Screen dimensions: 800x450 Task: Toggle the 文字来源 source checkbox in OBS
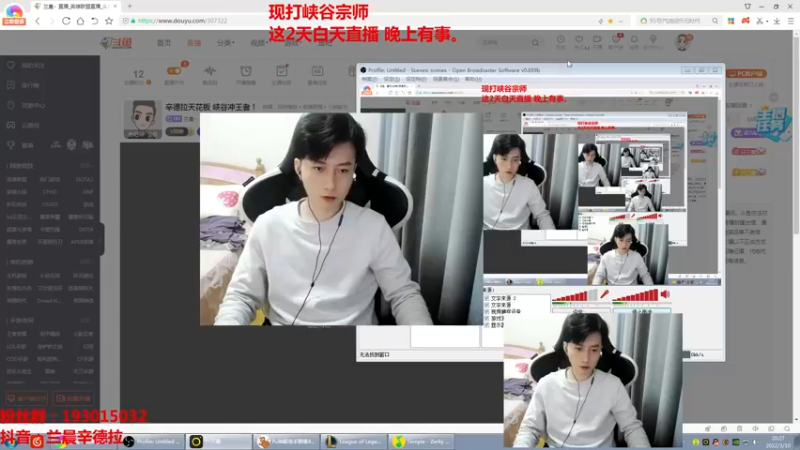click(x=487, y=305)
